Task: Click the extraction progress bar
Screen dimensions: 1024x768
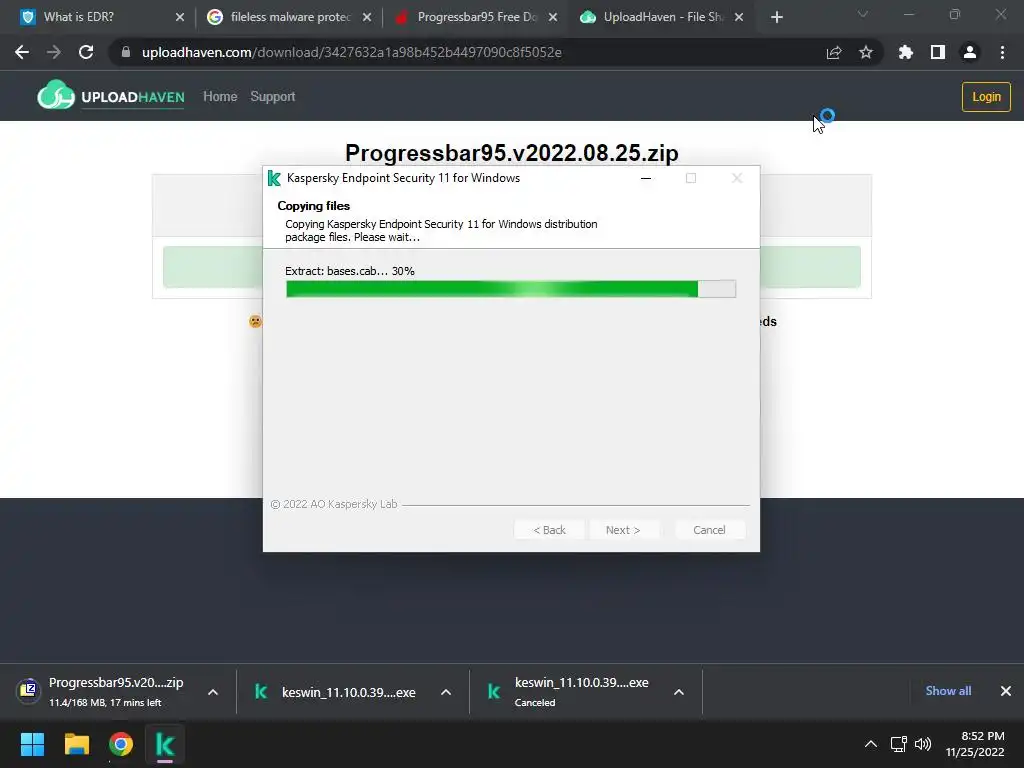Action: 511,289
